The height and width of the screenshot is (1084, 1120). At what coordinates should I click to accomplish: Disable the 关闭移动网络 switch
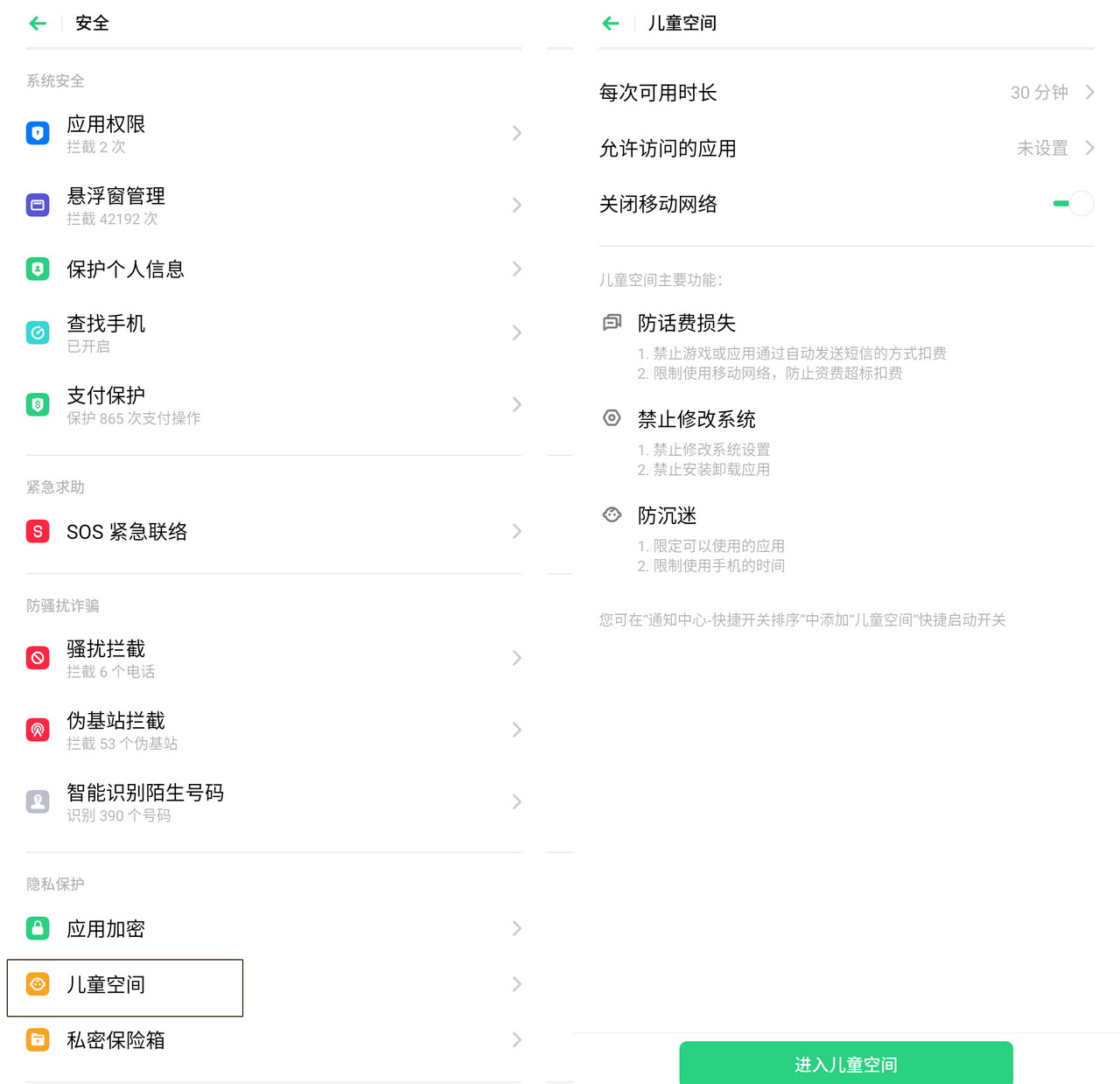pyautogui.click(x=1073, y=203)
